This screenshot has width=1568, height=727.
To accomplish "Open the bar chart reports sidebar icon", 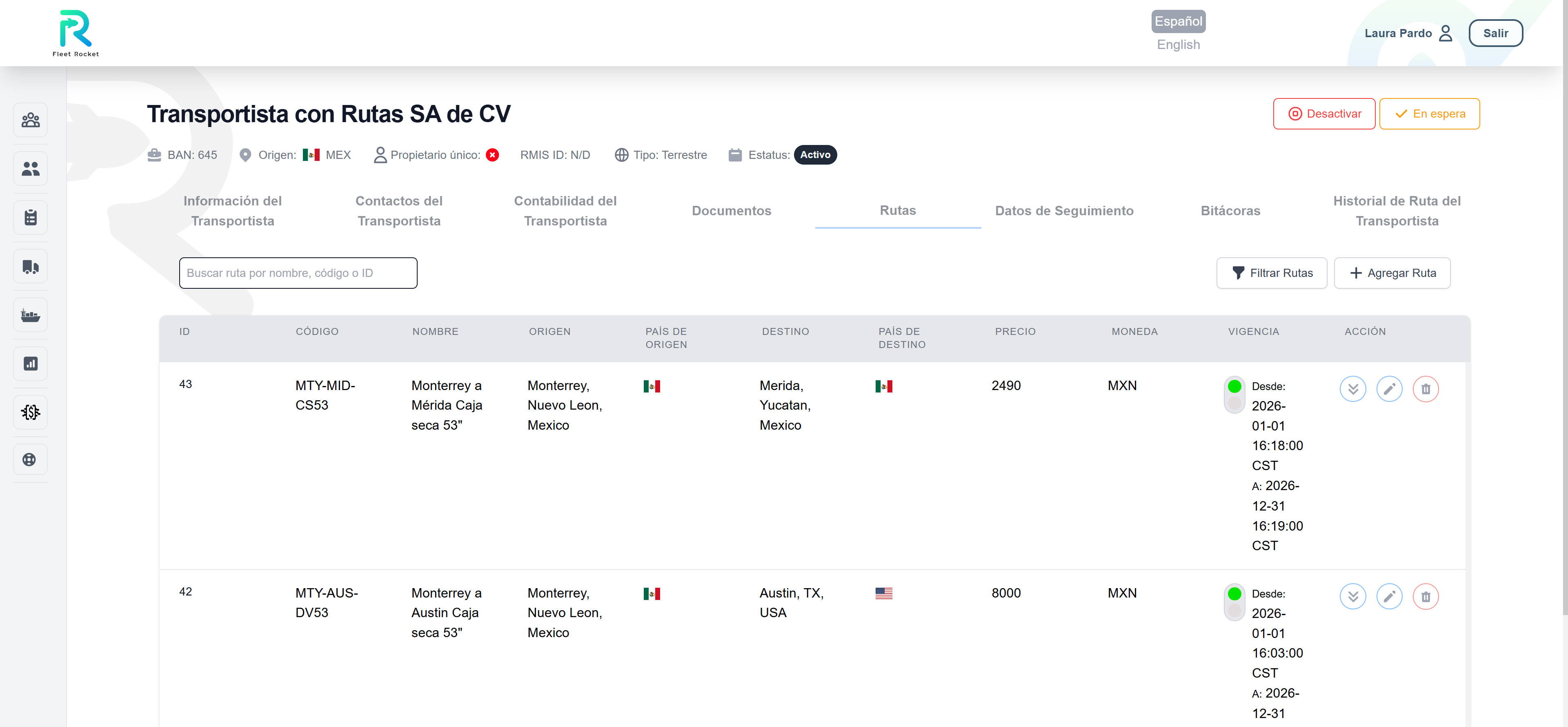I will (31, 363).
